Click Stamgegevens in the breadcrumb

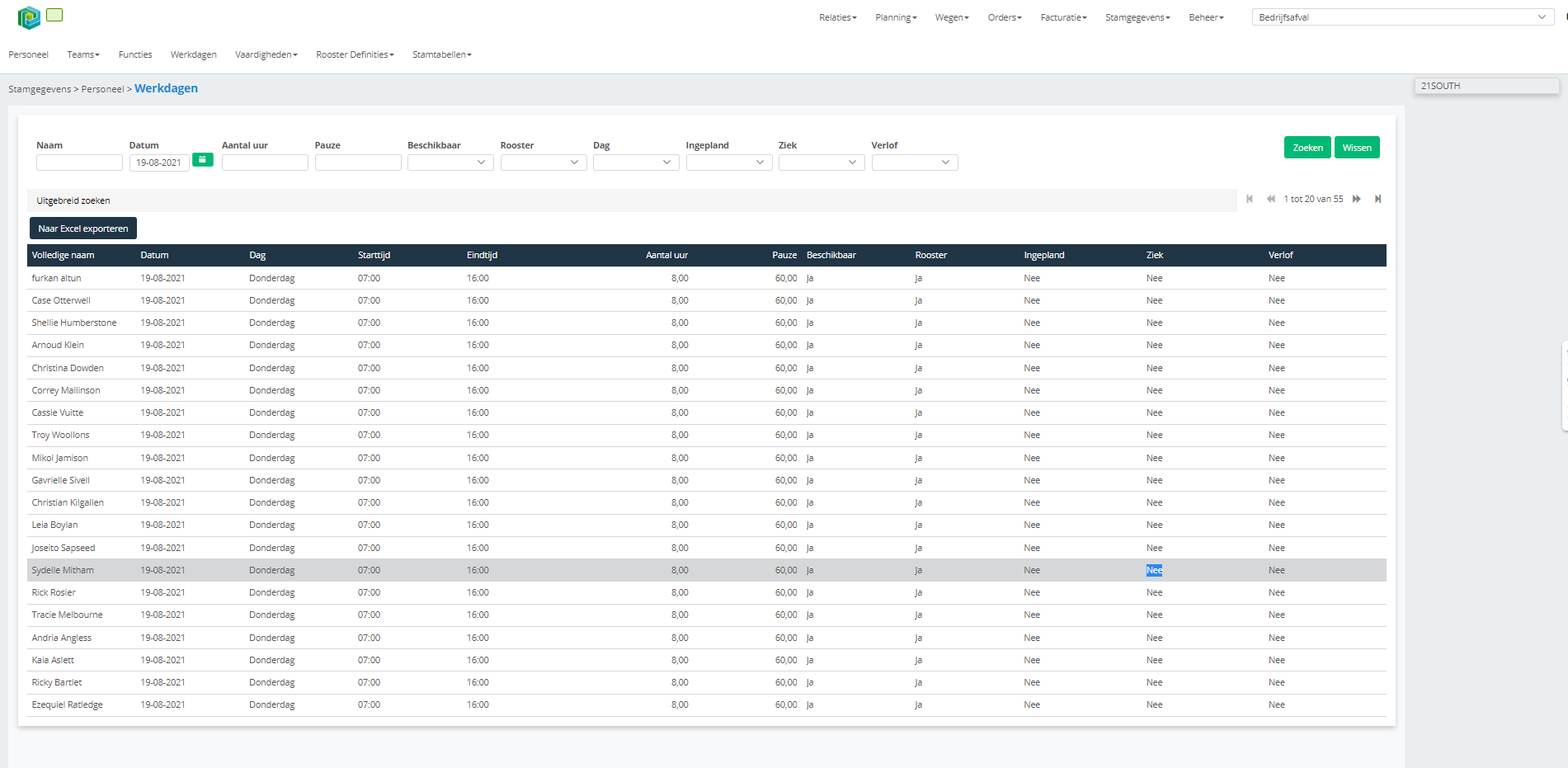[x=40, y=89]
